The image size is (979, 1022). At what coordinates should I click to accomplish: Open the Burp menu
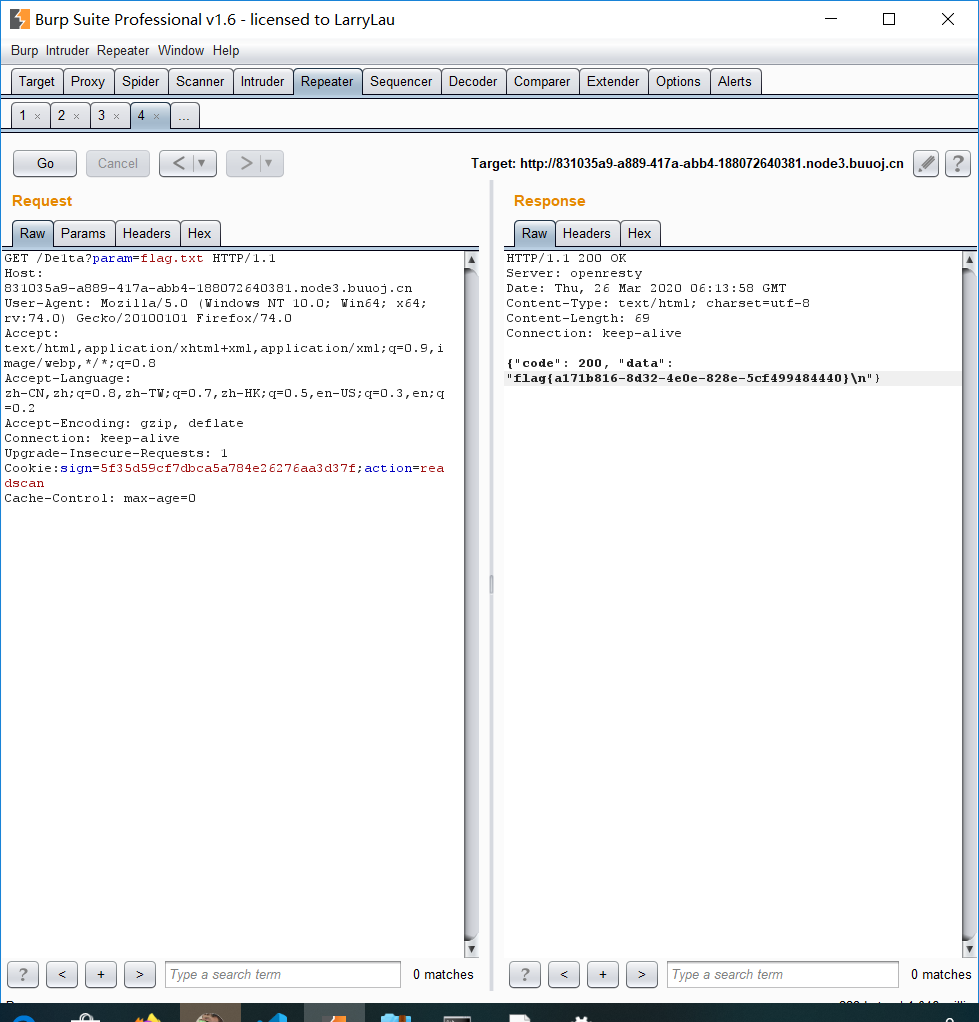pyautogui.click(x=24, y=50)
